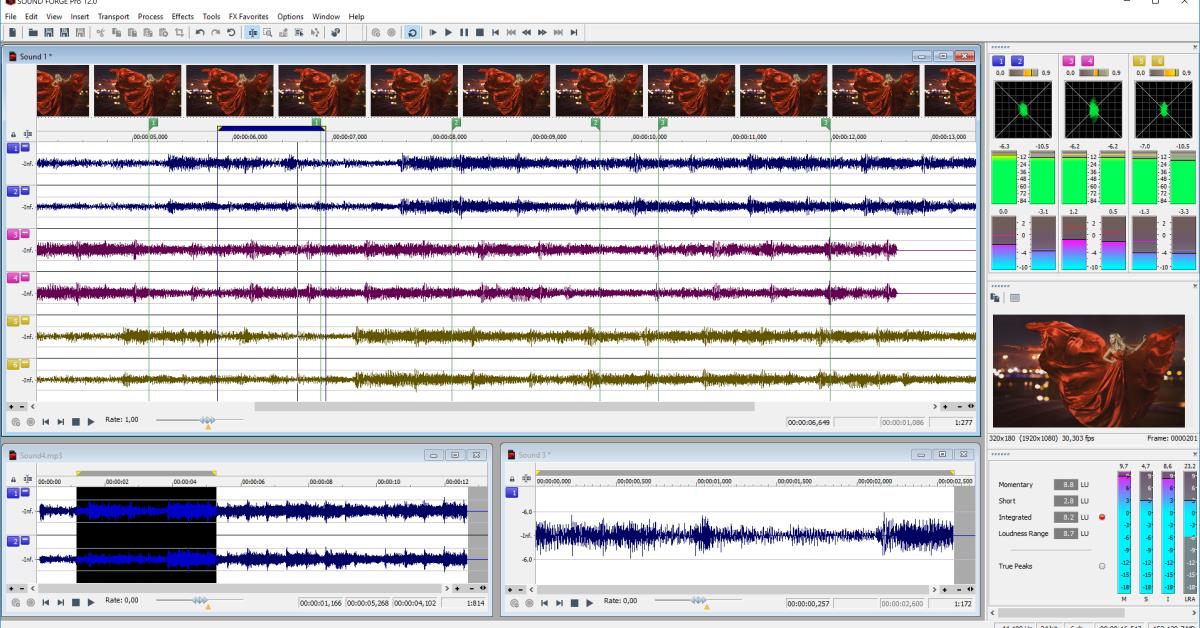Click the Trim/Crop toolbar icon
1200x628 pixels.
coord(180,32)
